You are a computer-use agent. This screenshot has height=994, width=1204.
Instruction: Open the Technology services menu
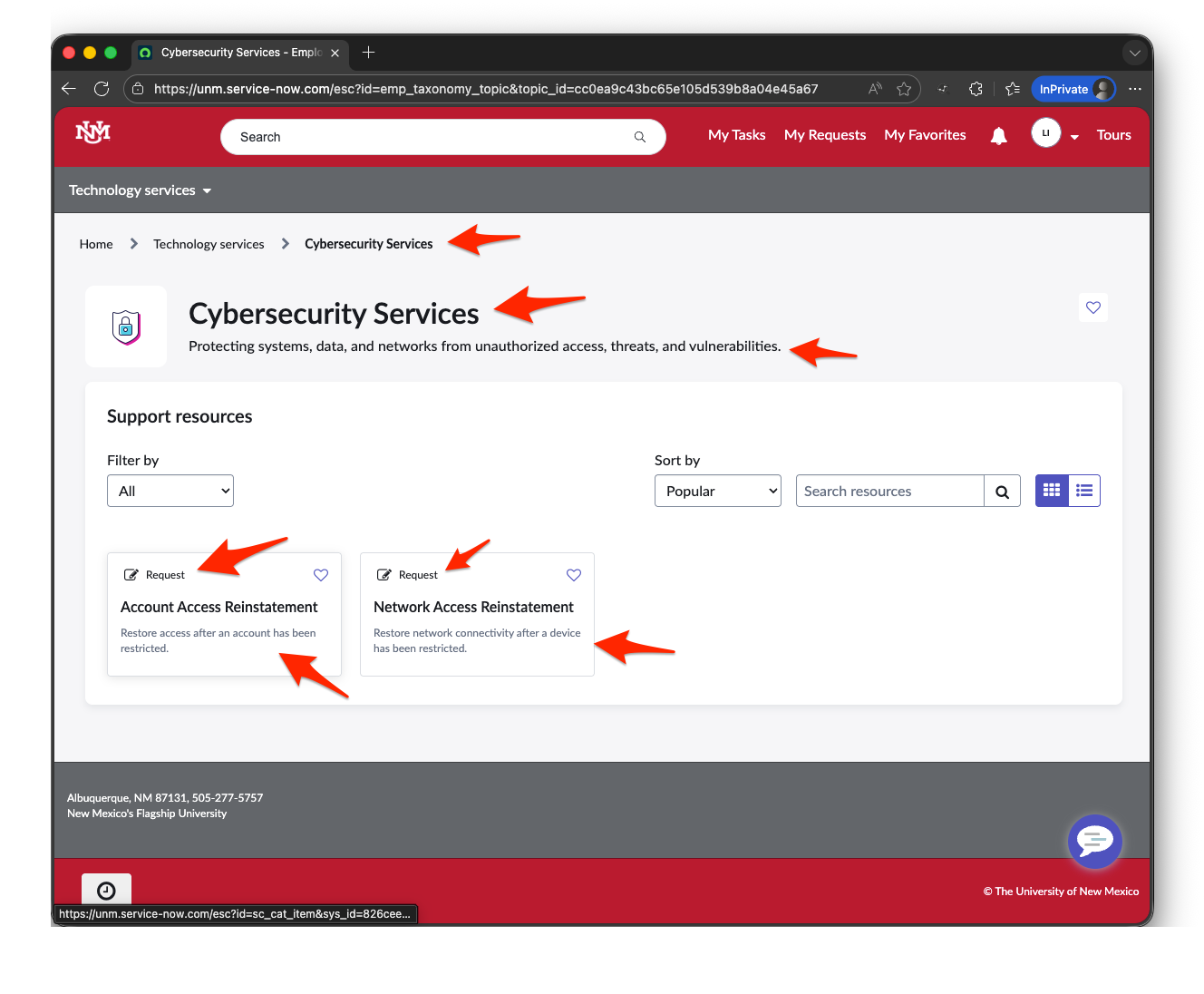click(x=140, y=190)
